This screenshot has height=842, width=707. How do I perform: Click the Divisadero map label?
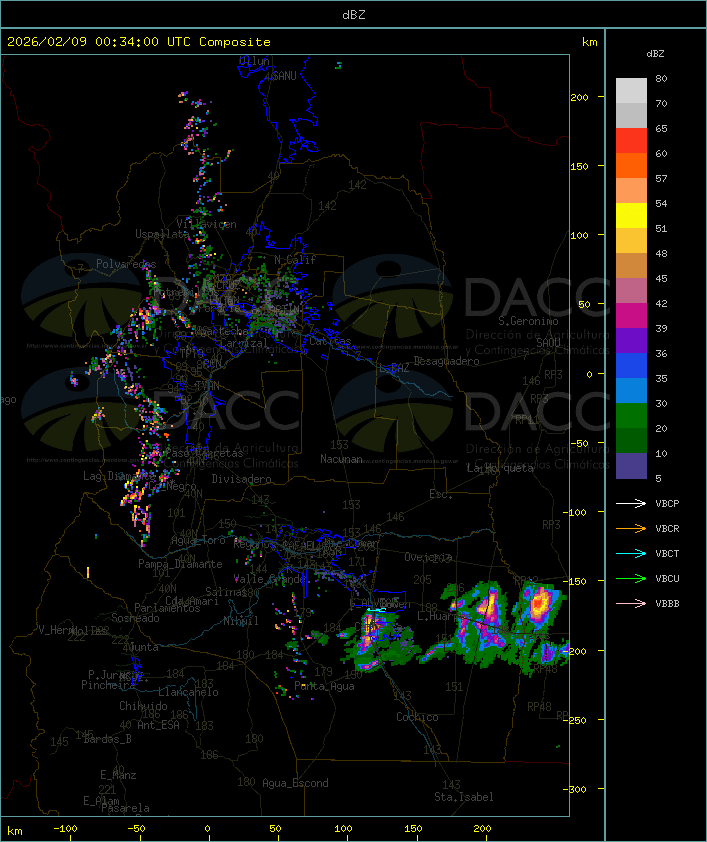[242, 478]
